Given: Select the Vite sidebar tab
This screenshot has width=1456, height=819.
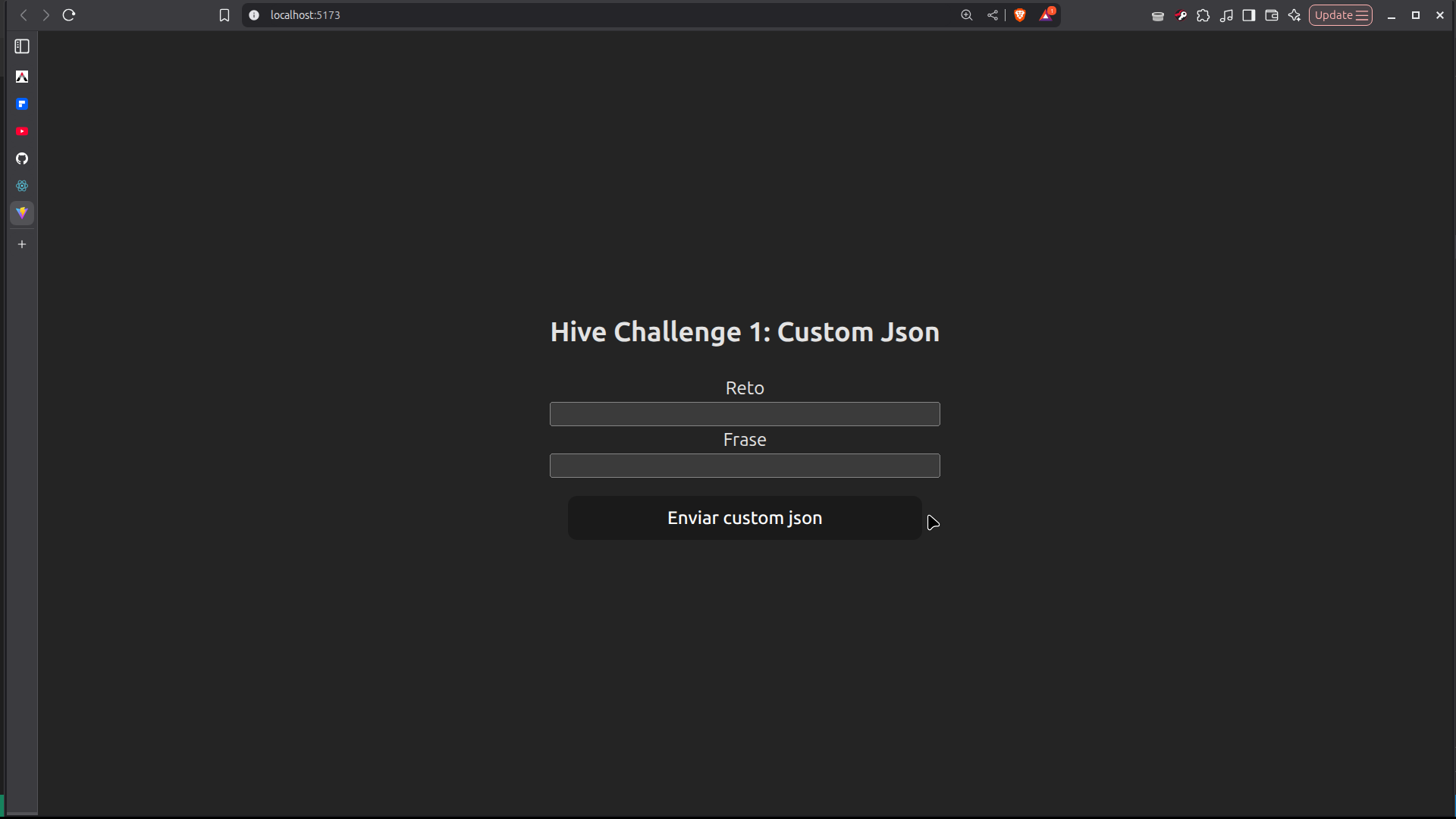Looking at the screenshot, I should pyautogui.click(x=22, y=213).
